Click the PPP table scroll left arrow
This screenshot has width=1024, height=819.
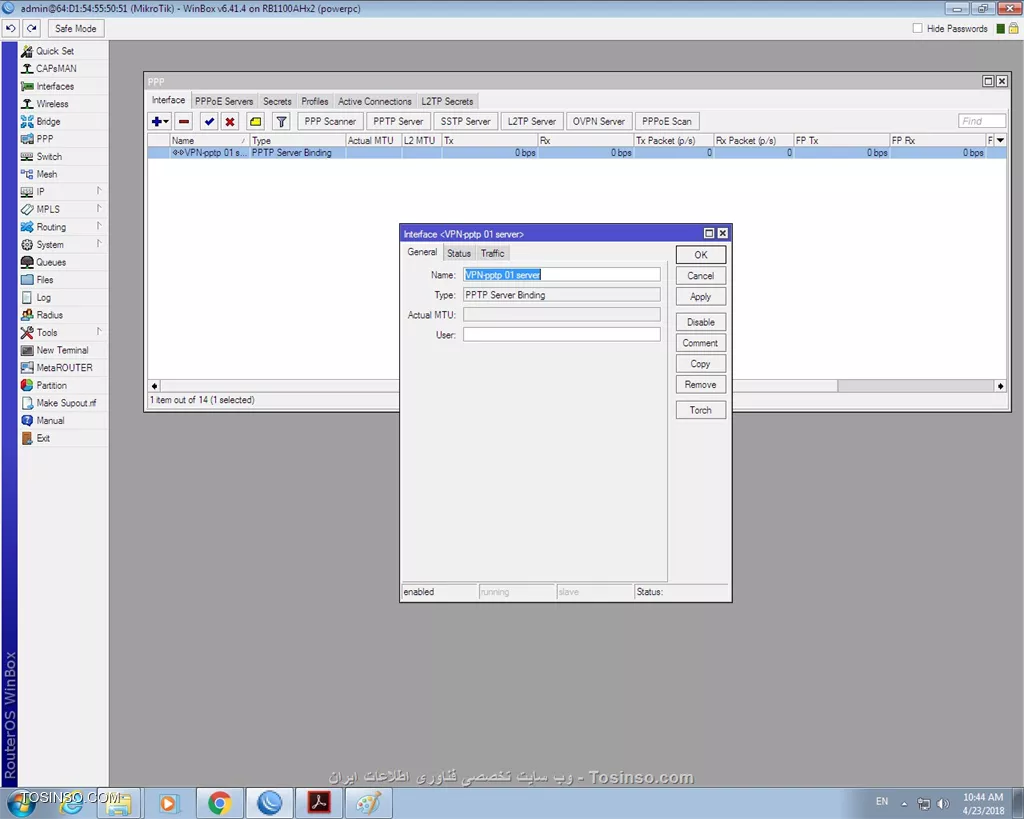155,386
